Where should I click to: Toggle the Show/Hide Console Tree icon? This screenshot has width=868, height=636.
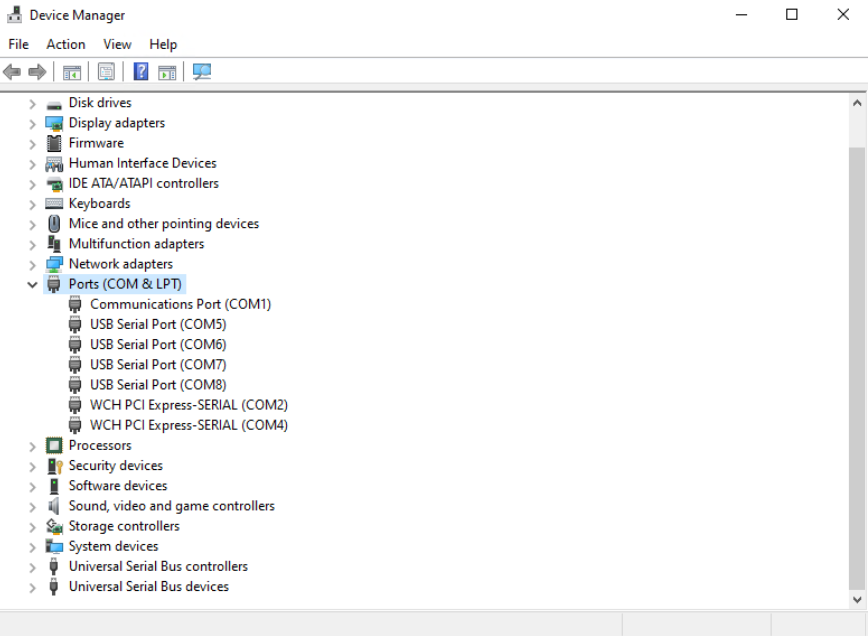[72, 72]
